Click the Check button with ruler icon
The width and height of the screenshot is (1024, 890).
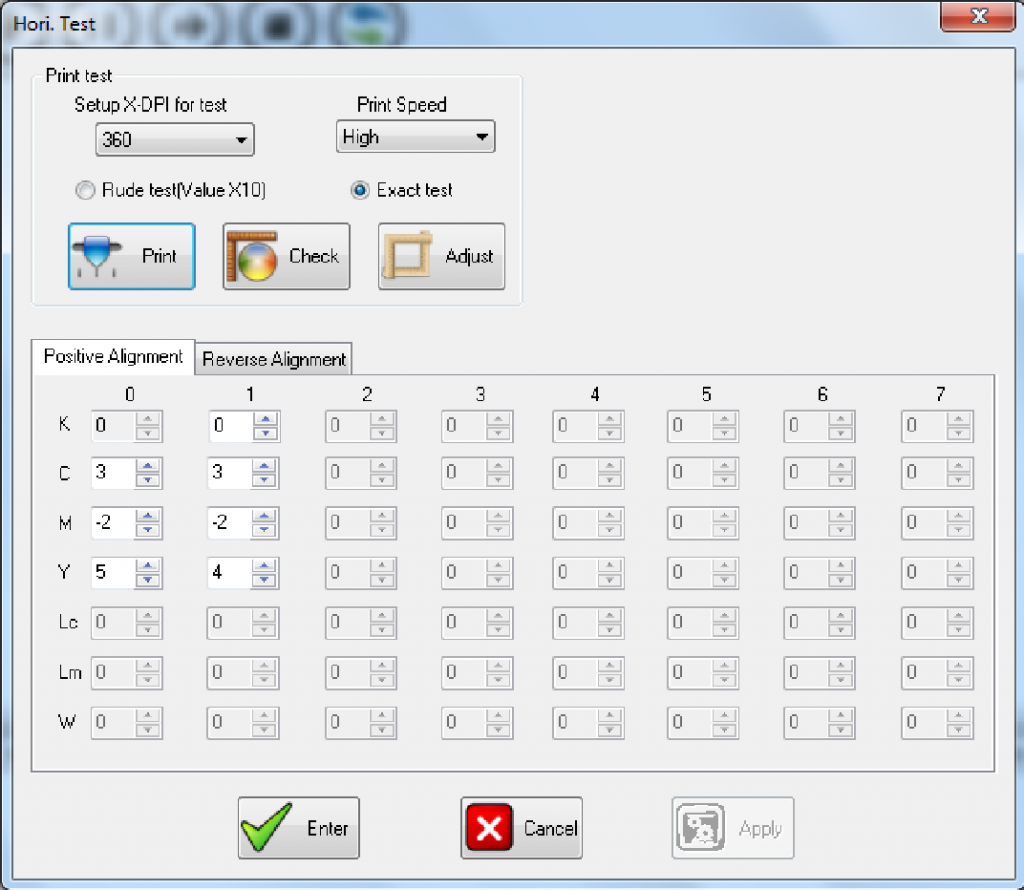[286, 257]
